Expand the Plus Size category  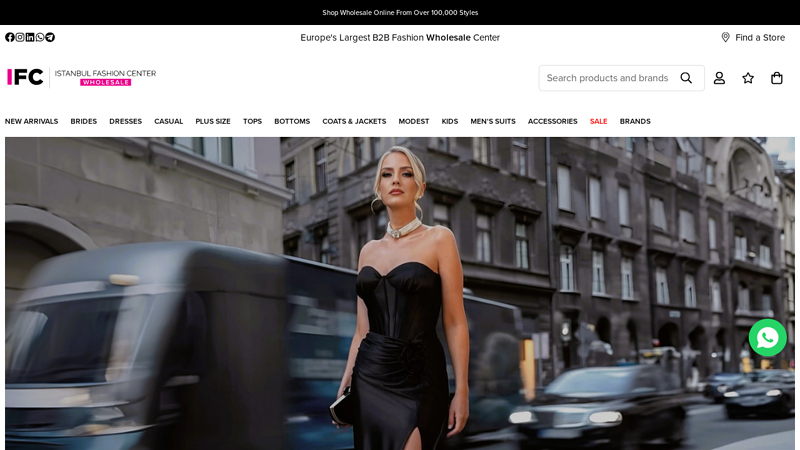(213, 122)
